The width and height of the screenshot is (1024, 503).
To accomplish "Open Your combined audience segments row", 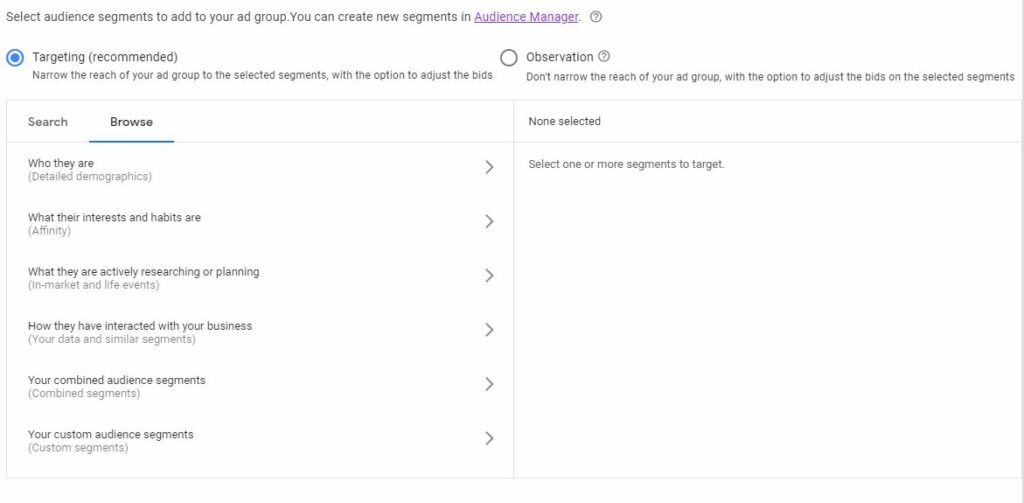I will [117, 385].
